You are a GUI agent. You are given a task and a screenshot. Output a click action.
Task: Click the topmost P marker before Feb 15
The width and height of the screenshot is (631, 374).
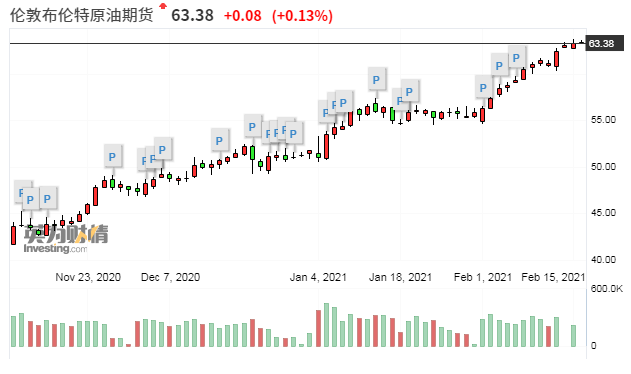(516, 58)
